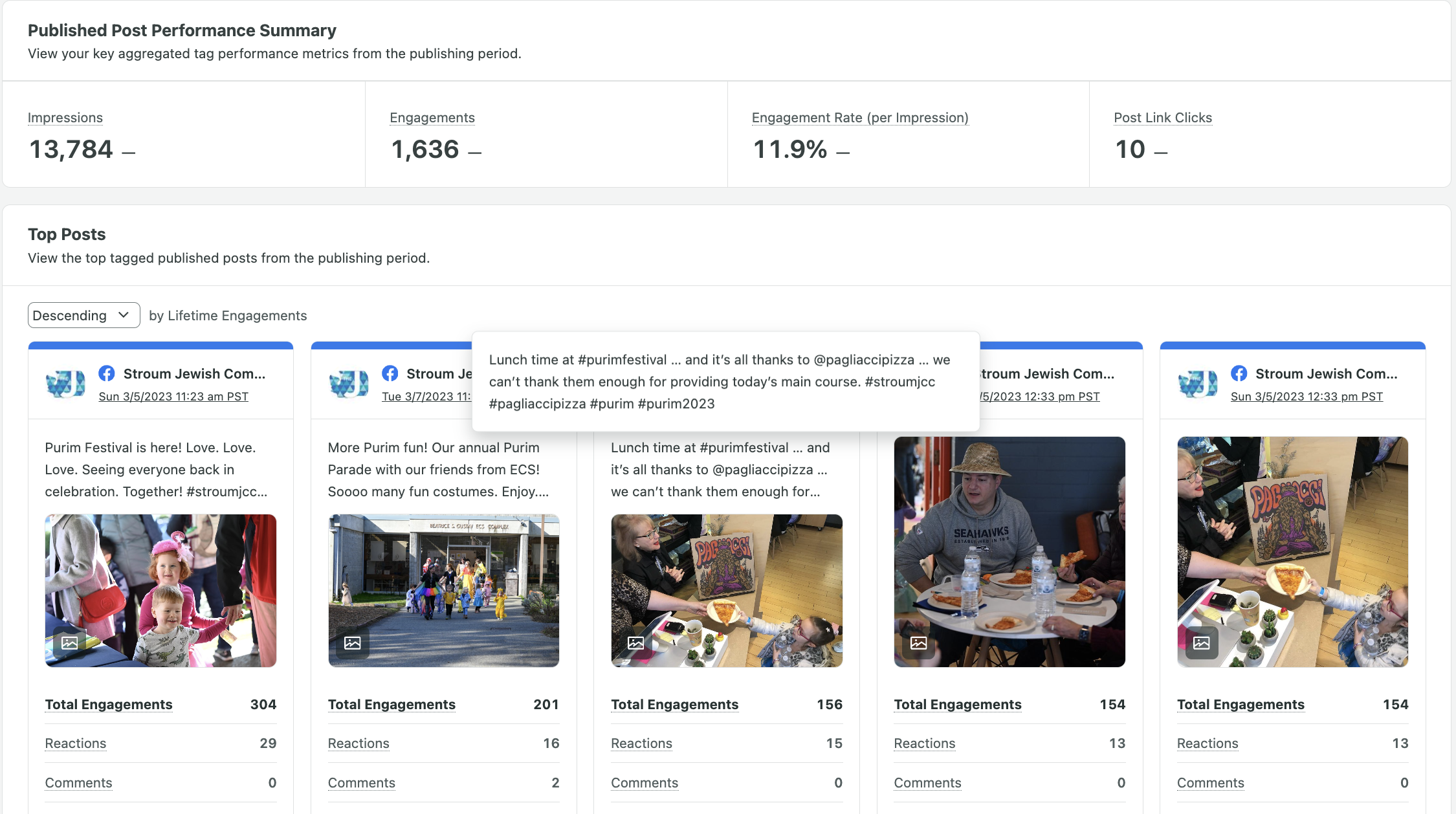Click Engagement Rate (per Impression) label
1456x814 pixels.
coord(859,118)
